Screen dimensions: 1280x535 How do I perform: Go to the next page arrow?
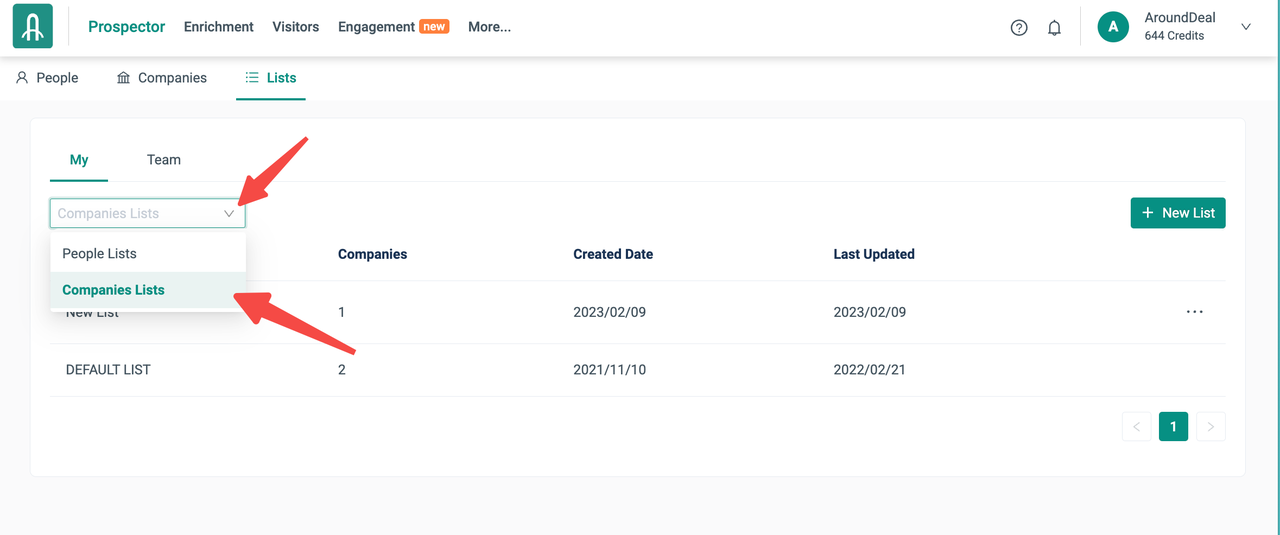tap(1210, 427)
